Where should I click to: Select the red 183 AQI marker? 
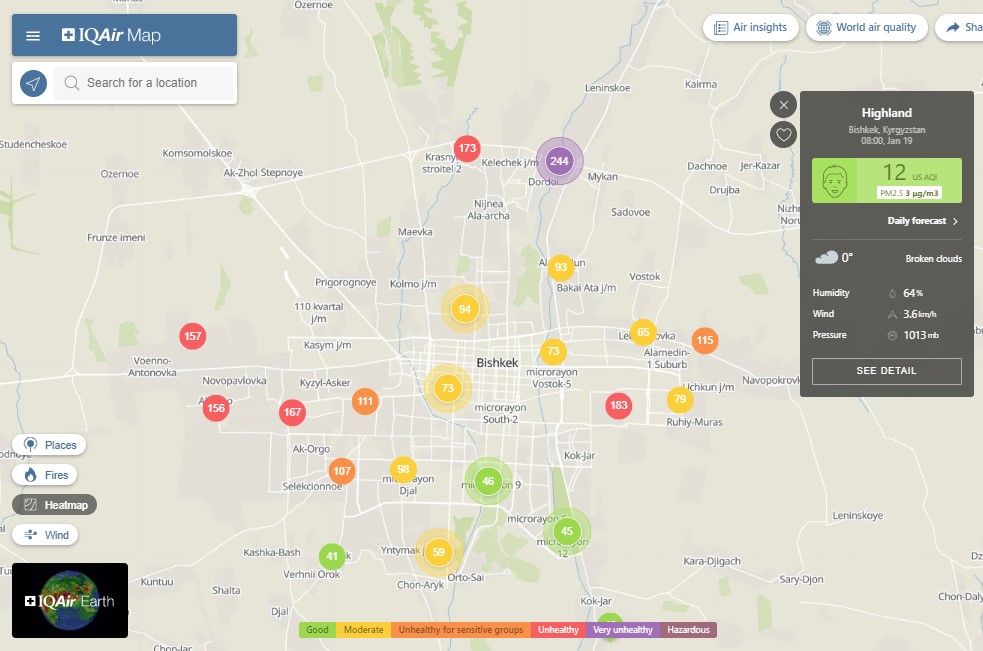(619, 405)
